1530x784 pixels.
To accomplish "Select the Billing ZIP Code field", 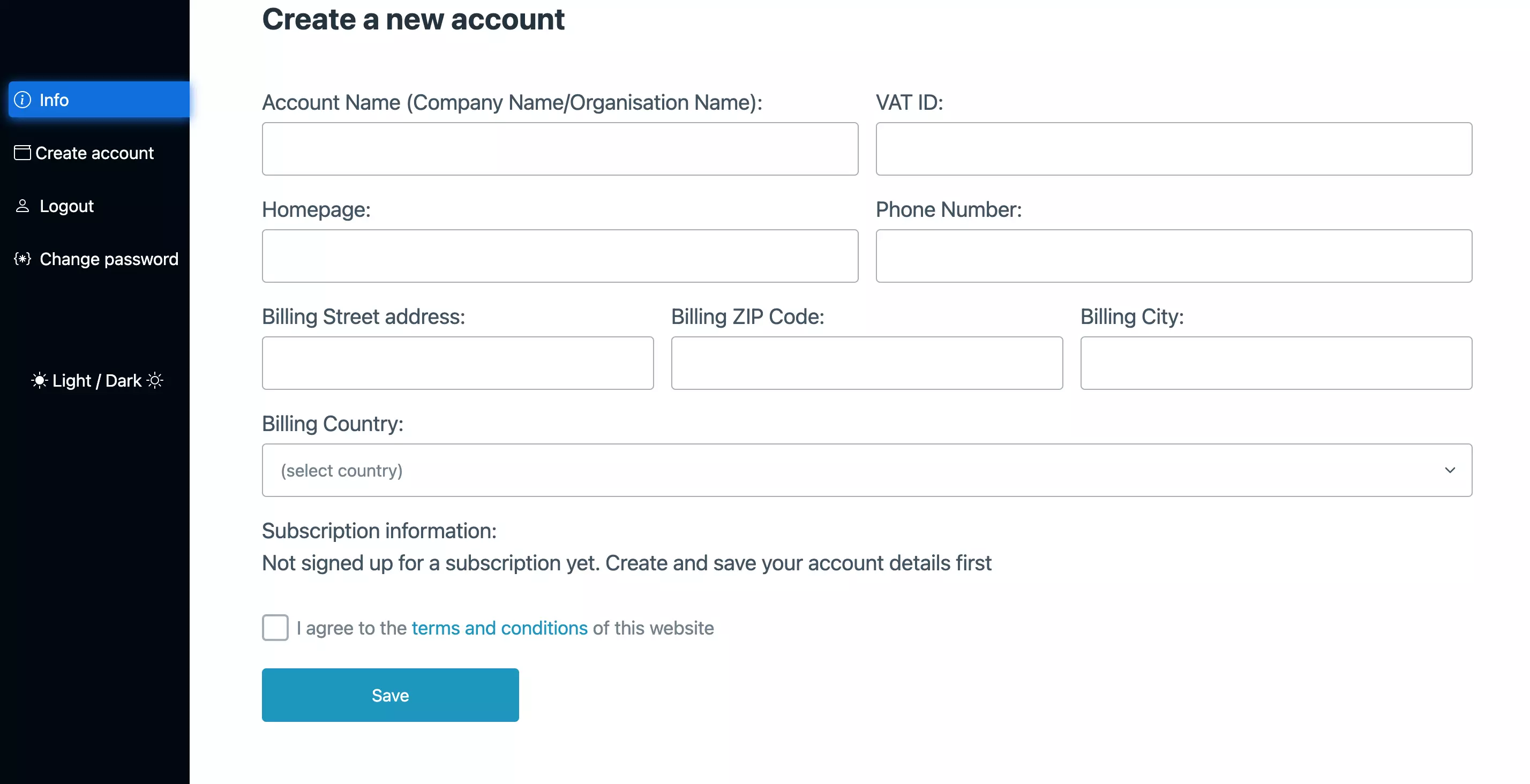I will point(867,363).
